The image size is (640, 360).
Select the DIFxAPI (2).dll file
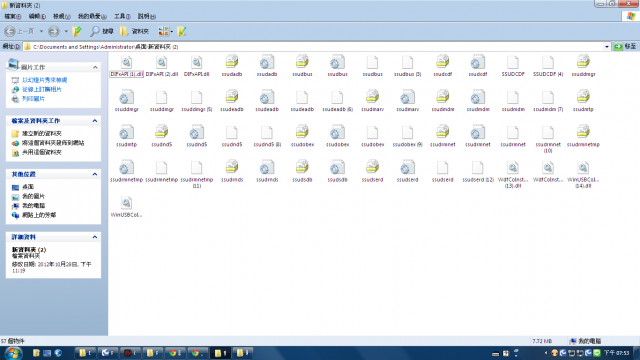click(162, 66)
